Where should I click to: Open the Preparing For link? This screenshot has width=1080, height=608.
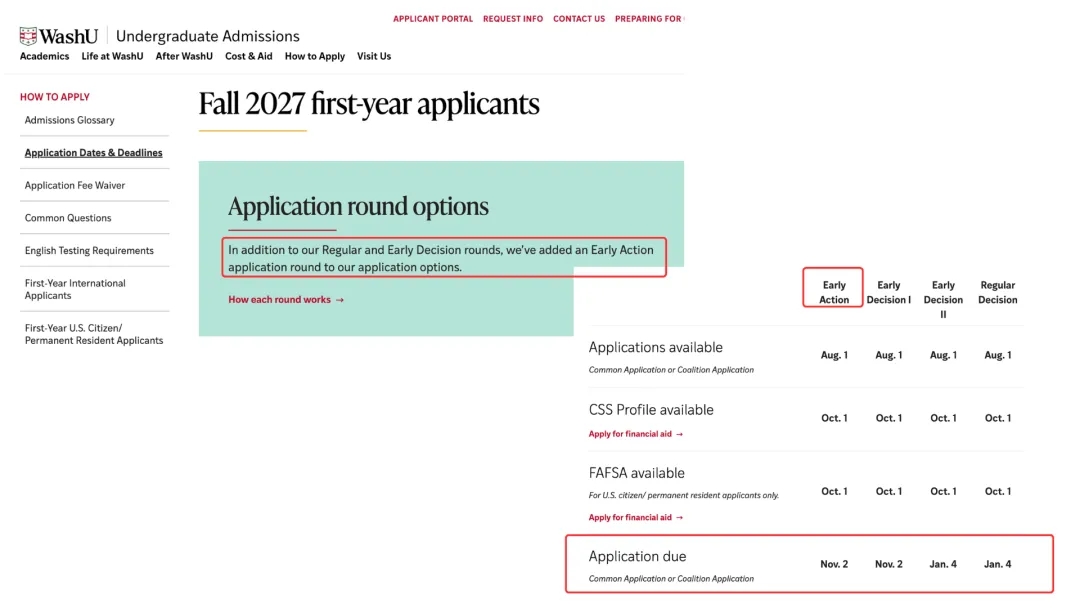[649, 19]
